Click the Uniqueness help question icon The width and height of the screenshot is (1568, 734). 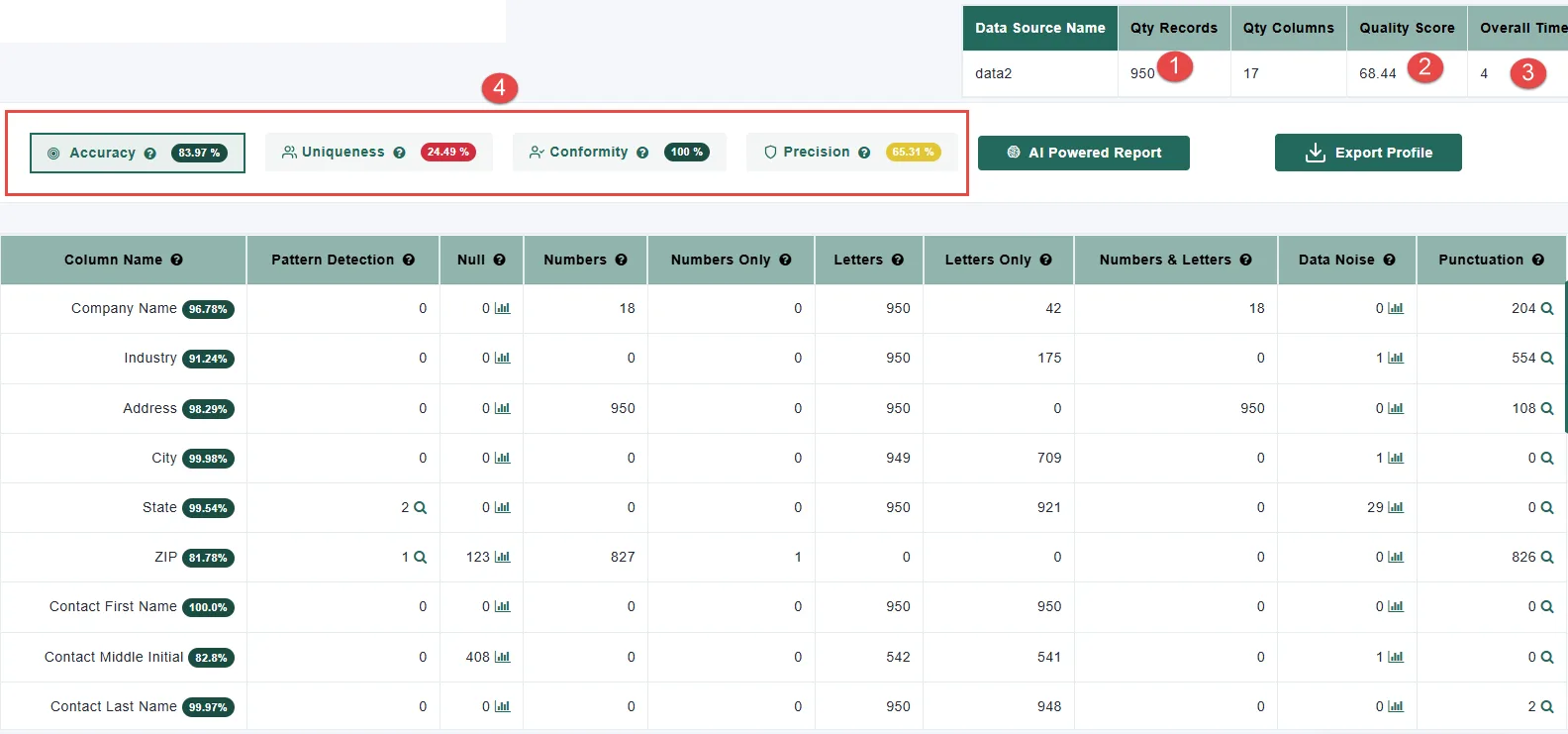(400, 153)
